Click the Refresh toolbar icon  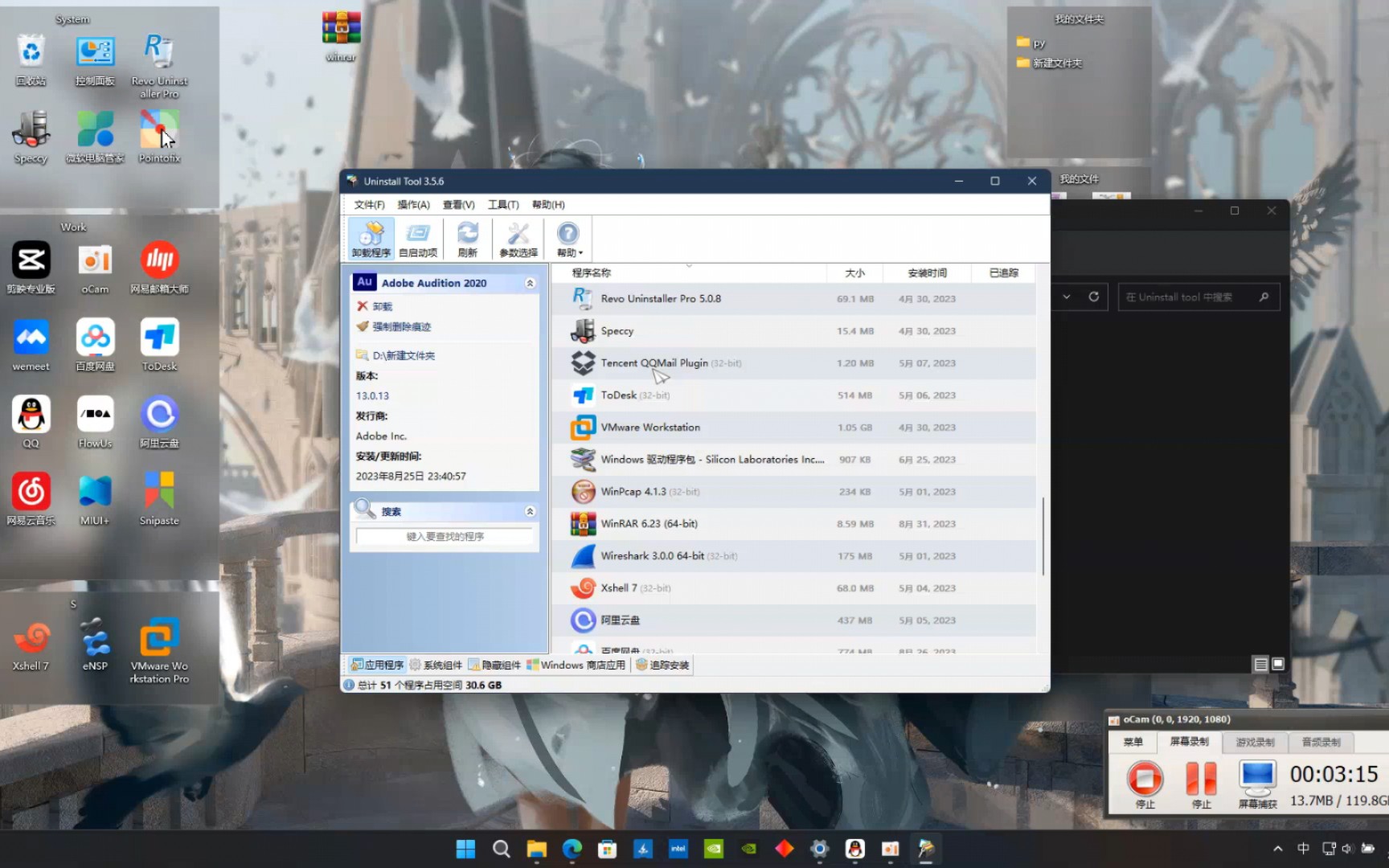click(x=468, y=239)
